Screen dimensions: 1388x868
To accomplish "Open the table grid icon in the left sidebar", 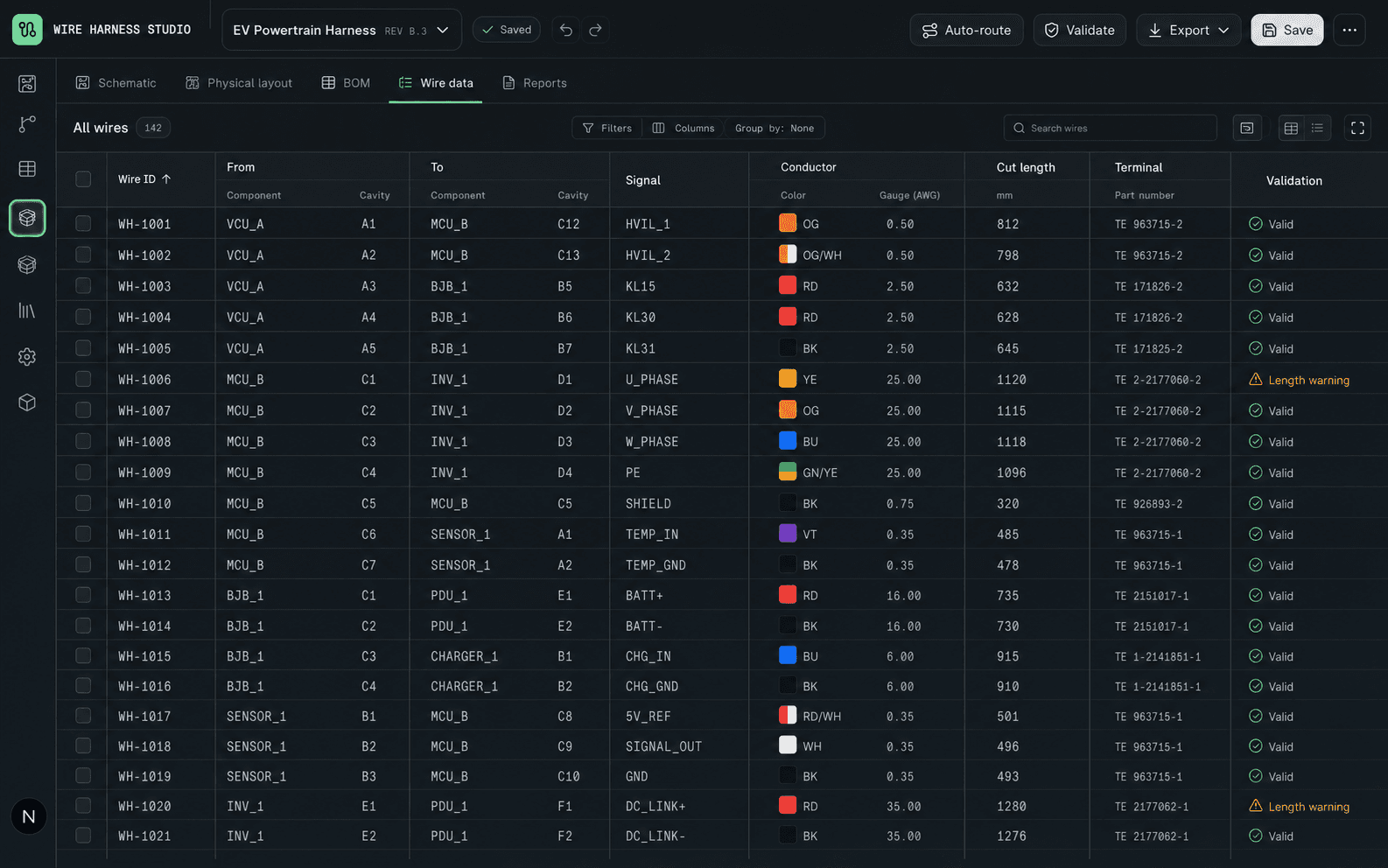I will 27,169.
